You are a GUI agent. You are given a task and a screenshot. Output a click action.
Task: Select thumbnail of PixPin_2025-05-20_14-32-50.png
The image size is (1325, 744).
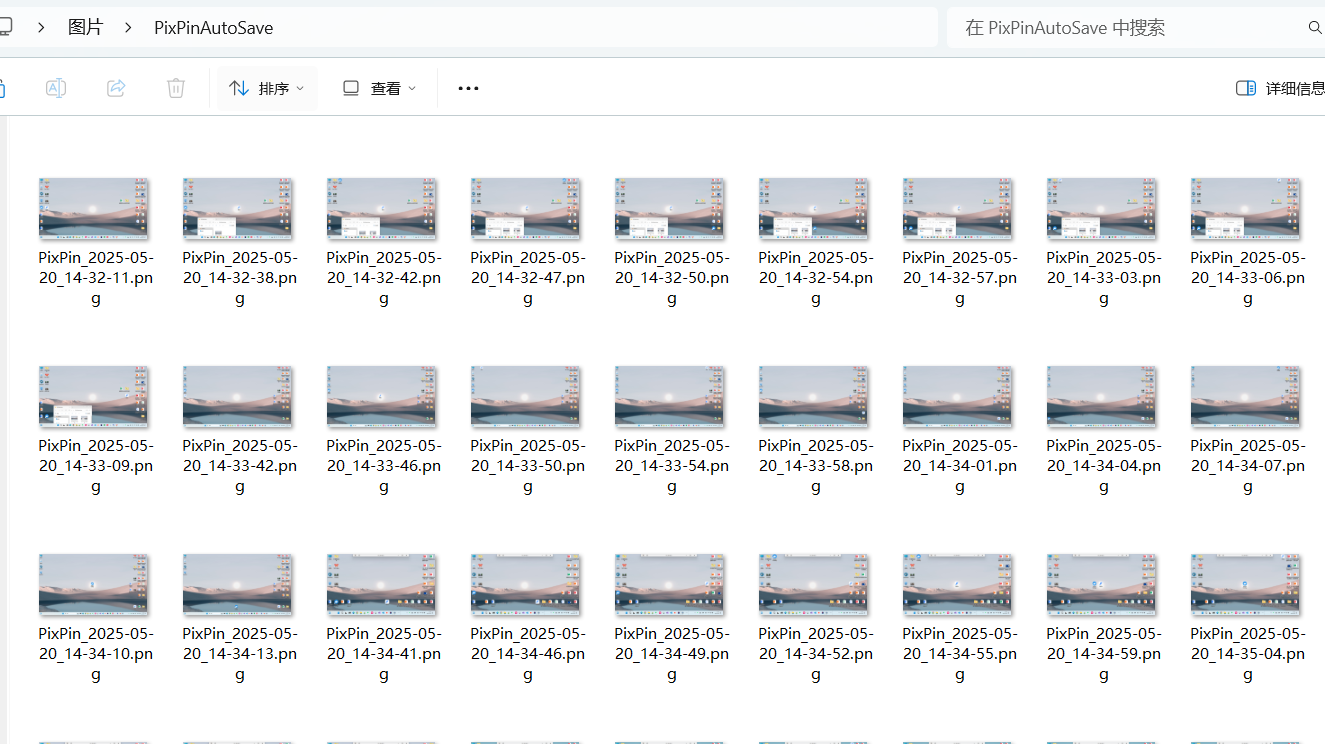(670, 209)
